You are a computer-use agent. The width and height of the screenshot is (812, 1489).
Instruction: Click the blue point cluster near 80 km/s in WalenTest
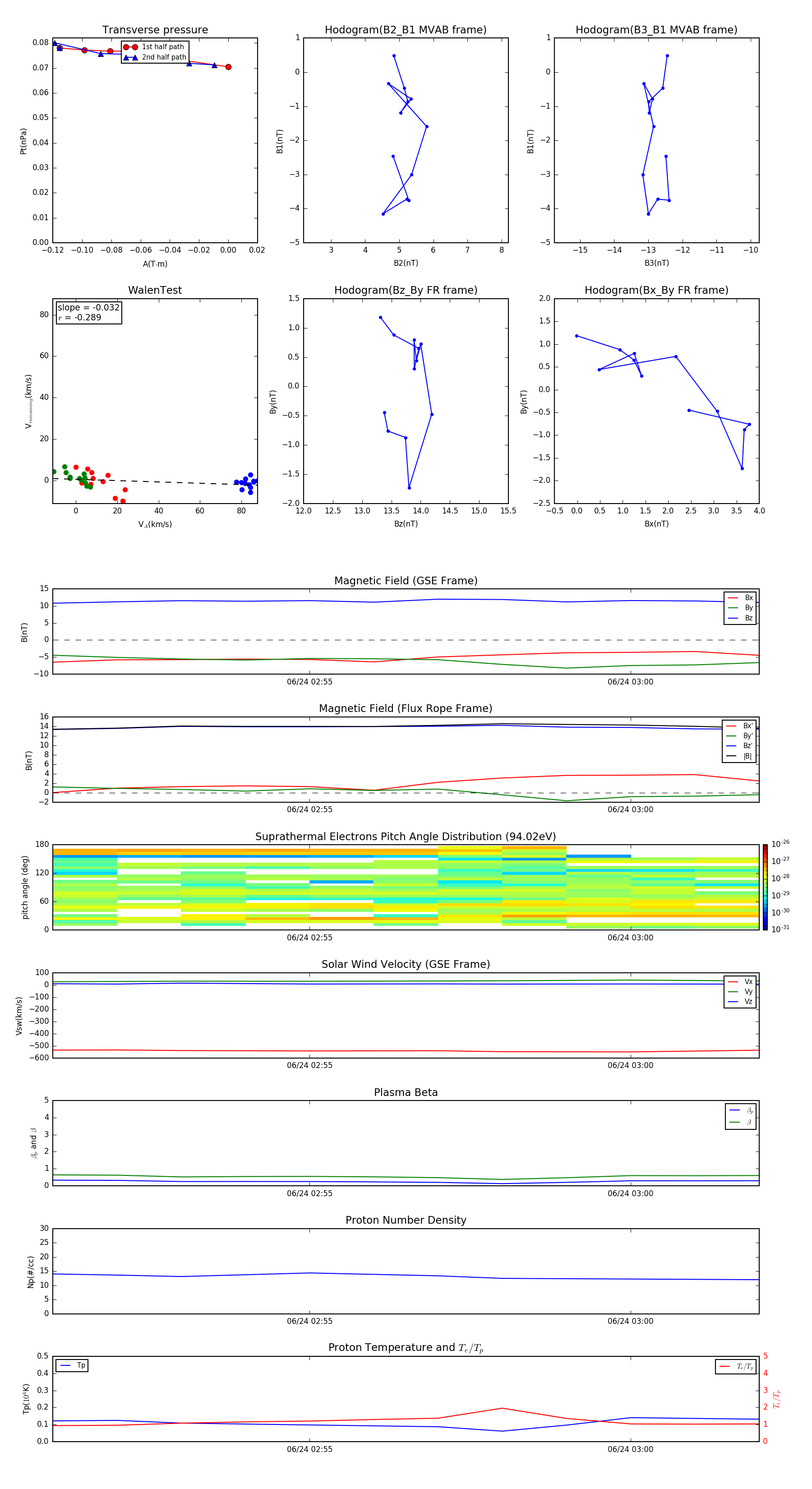[246, 483]
